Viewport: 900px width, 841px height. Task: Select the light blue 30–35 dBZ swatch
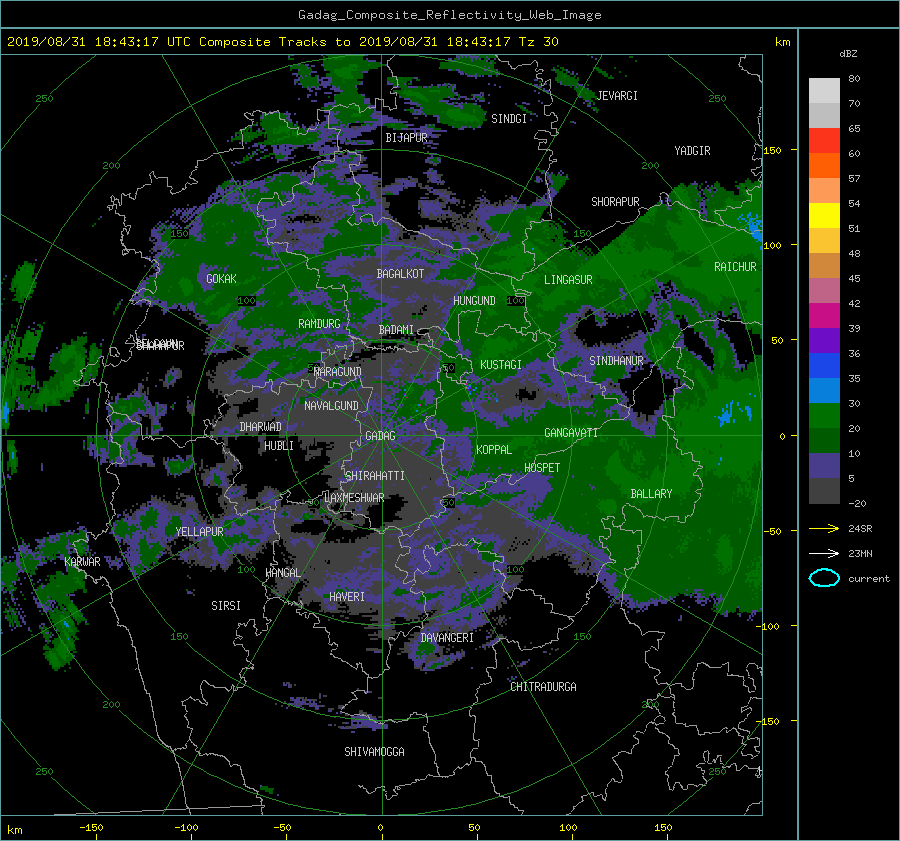click(x=824, y=391)
